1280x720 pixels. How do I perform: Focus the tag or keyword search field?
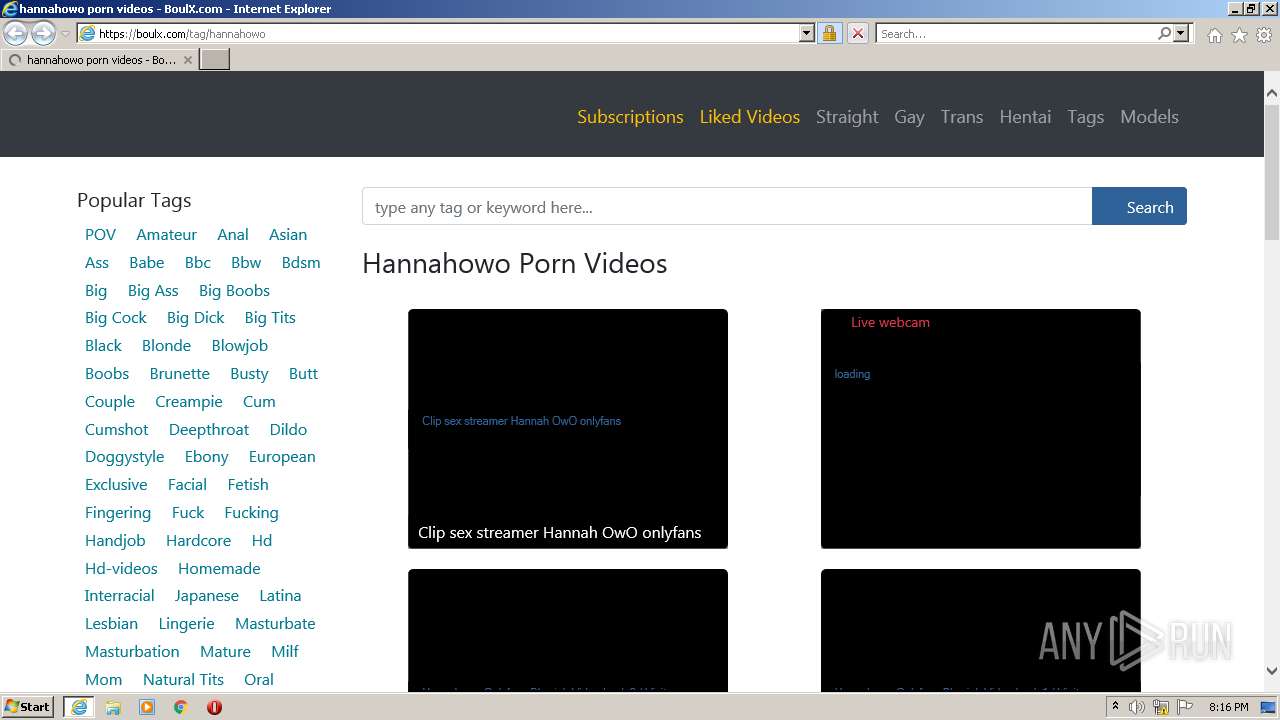(727, 207)
